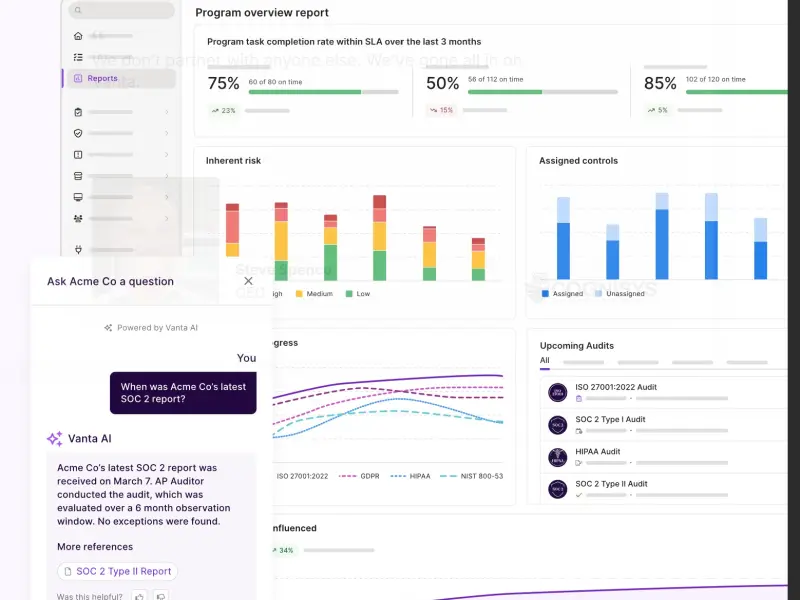The height and width of the screenshot is (600, 800).
Task: Open the database stack icon in sidebar
Action: point(78,176)
